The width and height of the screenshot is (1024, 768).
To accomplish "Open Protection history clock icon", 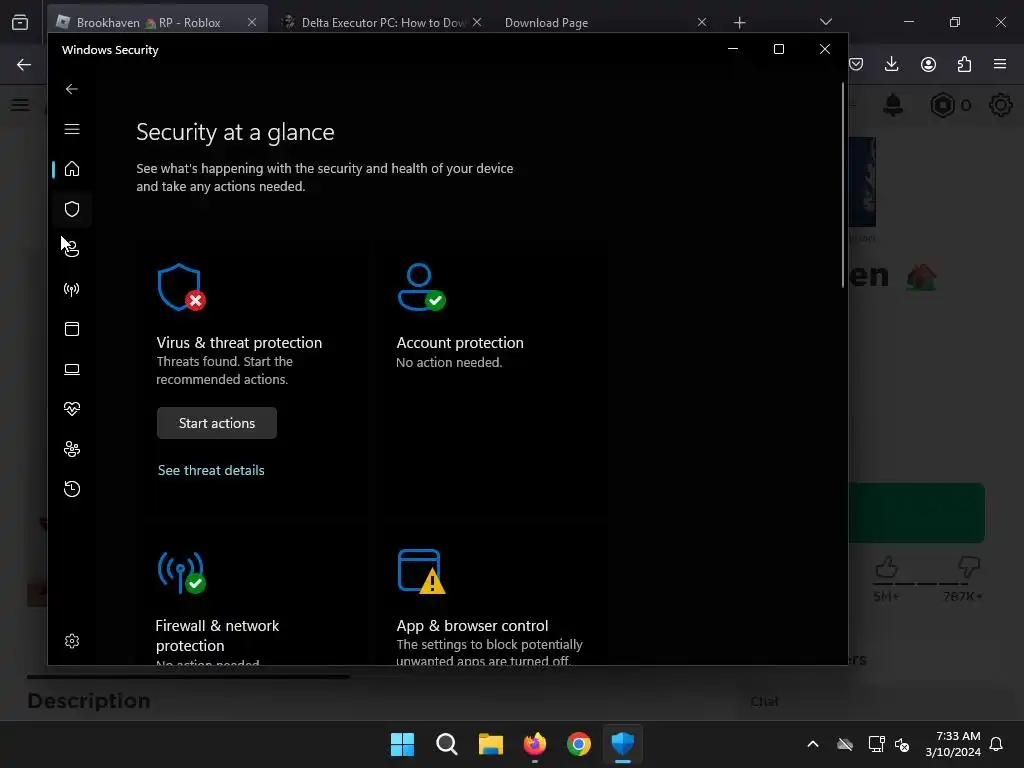I will (72, 489).
